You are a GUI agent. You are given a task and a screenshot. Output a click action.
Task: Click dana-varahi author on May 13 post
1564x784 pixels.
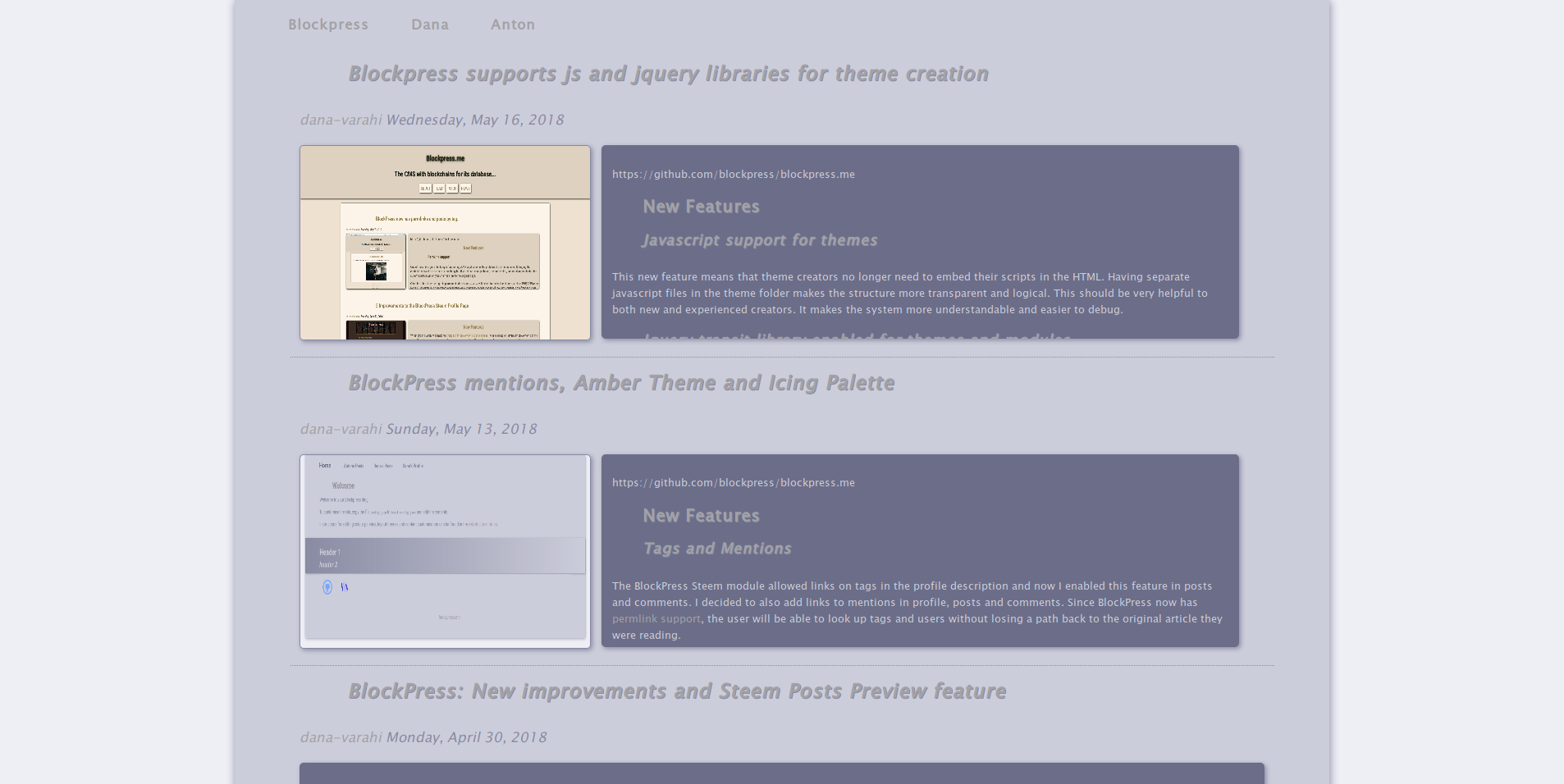point(341,429)
